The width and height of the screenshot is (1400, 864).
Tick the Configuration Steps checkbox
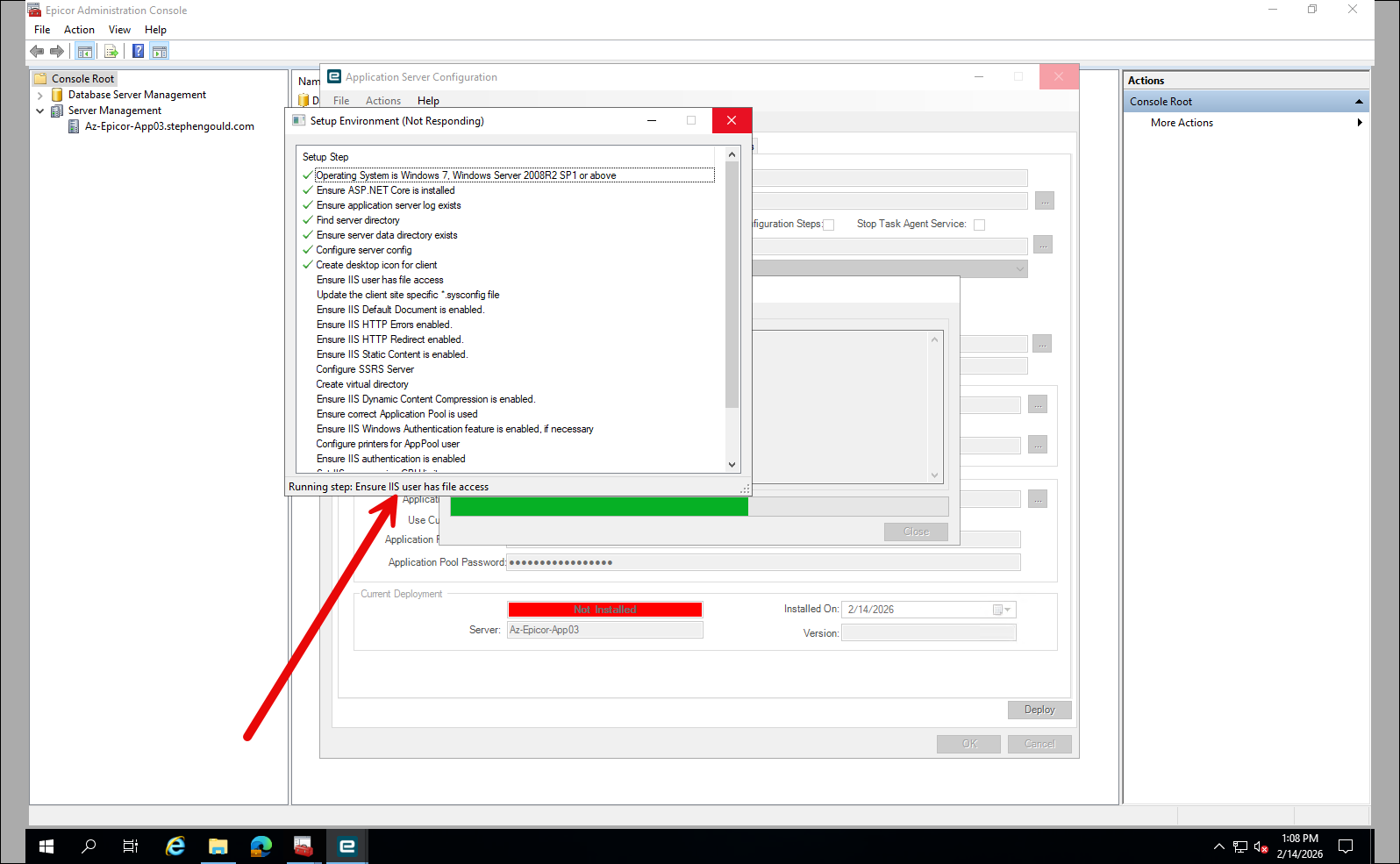(828, 225)
